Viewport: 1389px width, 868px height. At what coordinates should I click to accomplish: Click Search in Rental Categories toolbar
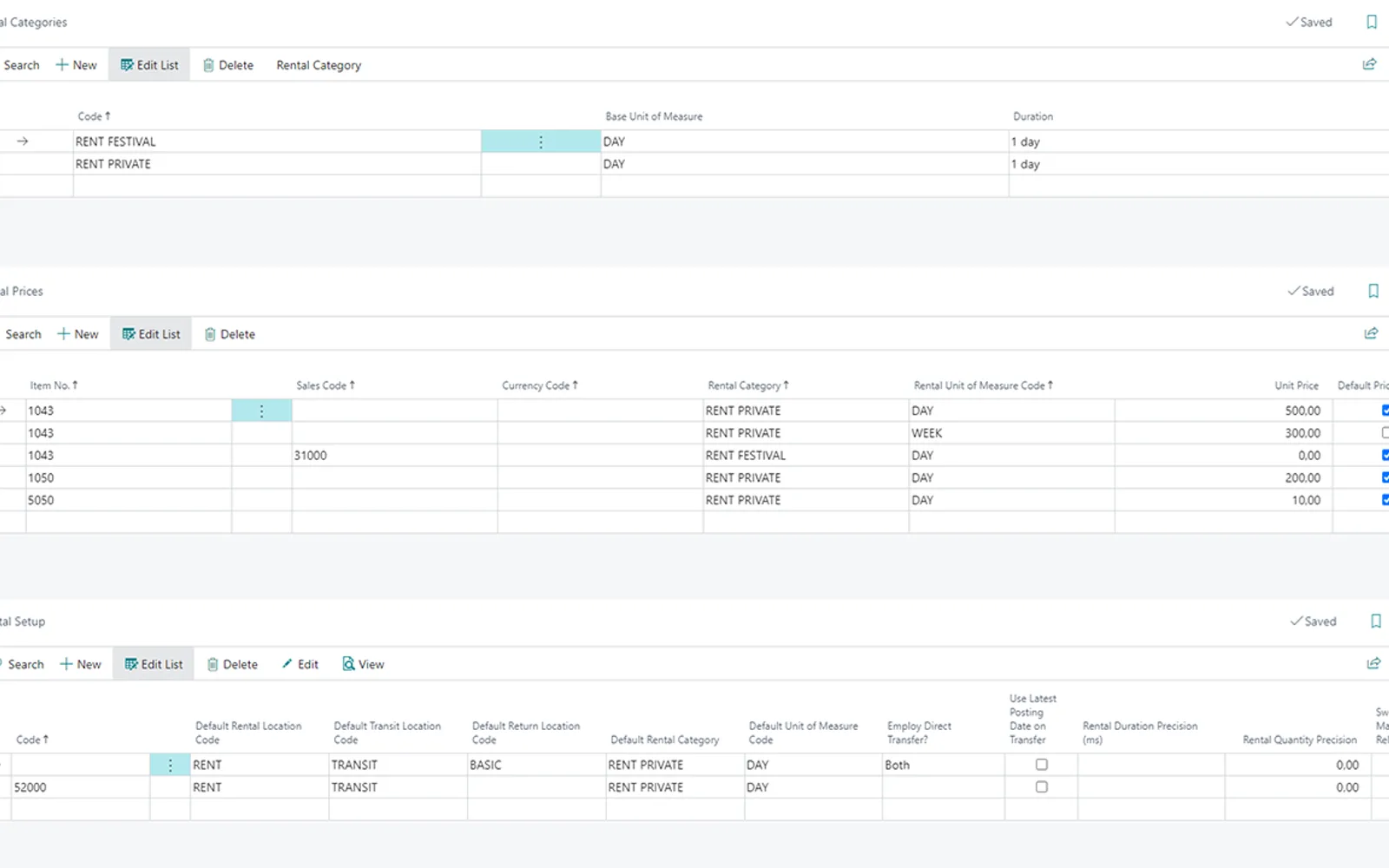point(21,65)
